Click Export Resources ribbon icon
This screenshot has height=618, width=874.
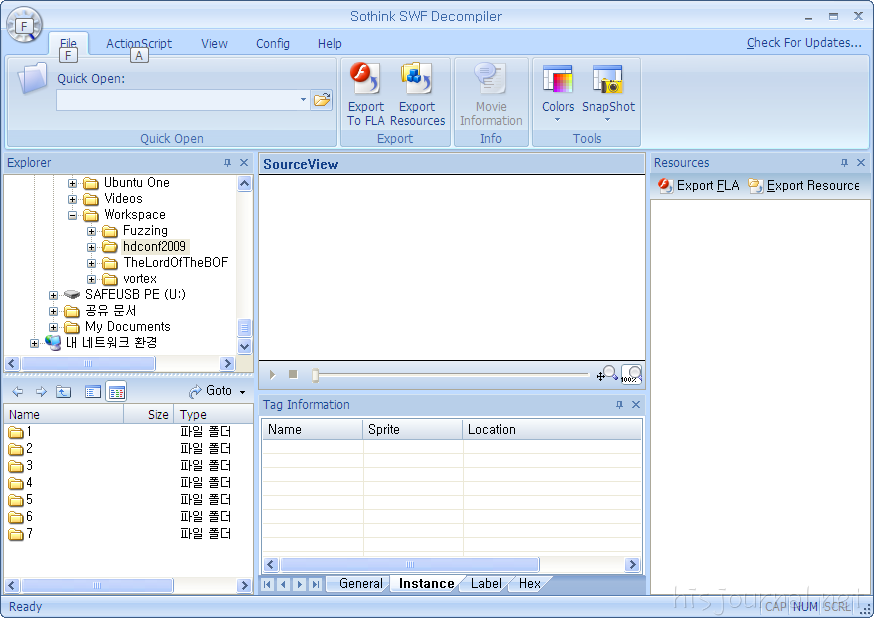[x=417, y=95]
